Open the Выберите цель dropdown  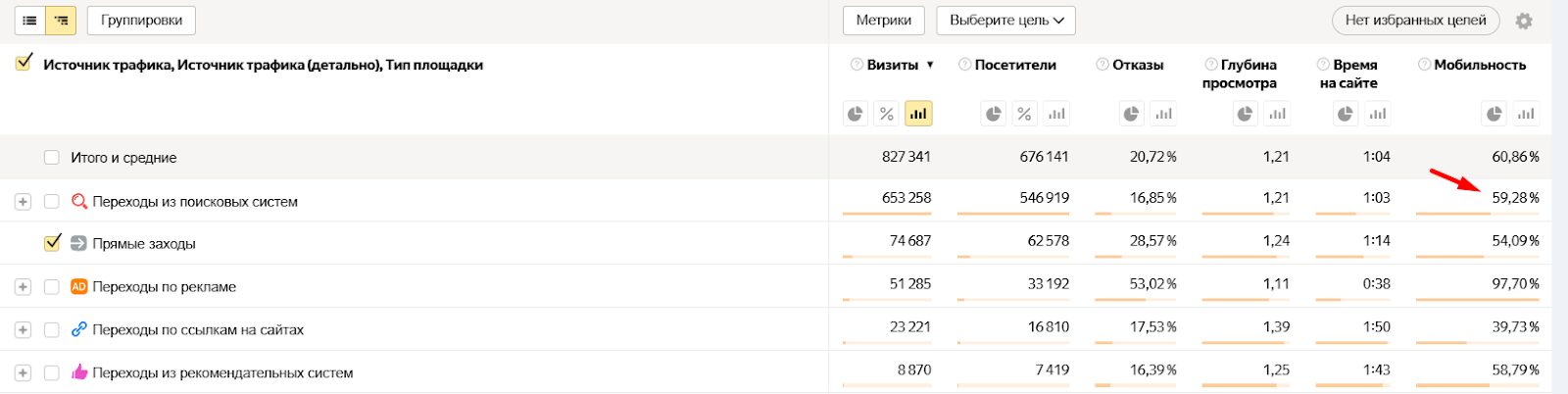point(1005,21)
